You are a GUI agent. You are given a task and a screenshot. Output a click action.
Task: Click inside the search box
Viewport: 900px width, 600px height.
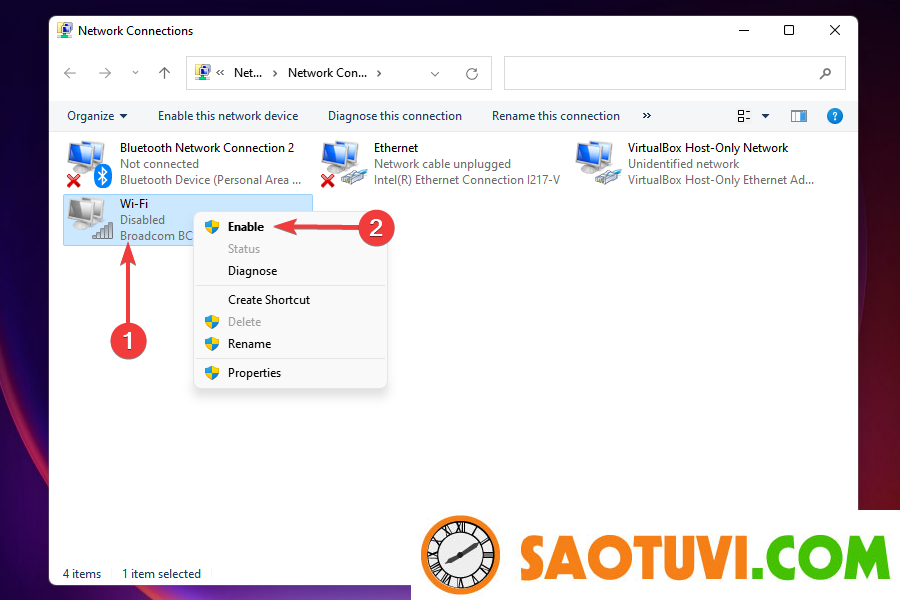(x=660, y=73)
